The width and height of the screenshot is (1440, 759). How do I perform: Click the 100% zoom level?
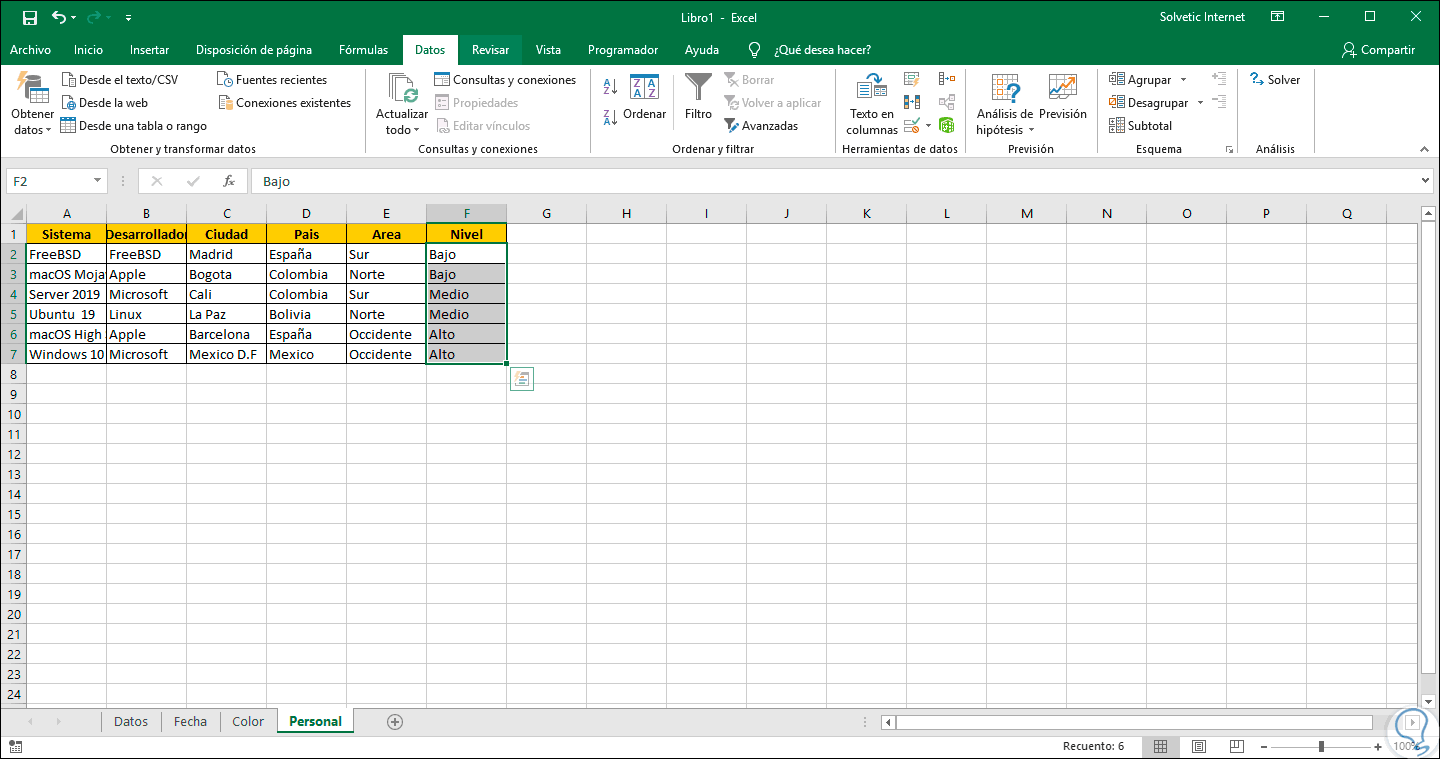tap(1407, 747)
